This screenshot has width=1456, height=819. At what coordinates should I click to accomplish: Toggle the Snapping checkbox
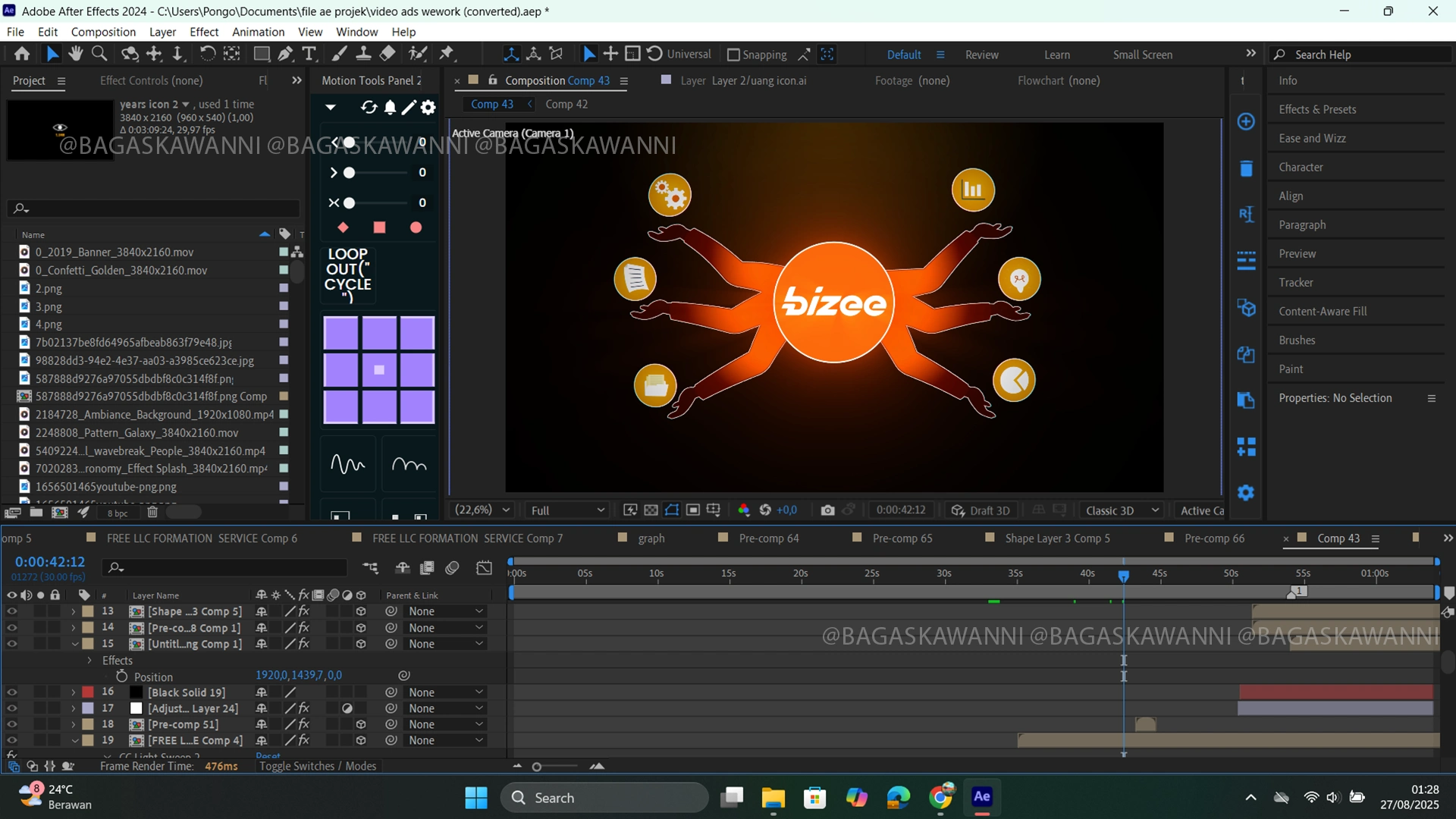(x=733, y=55)
